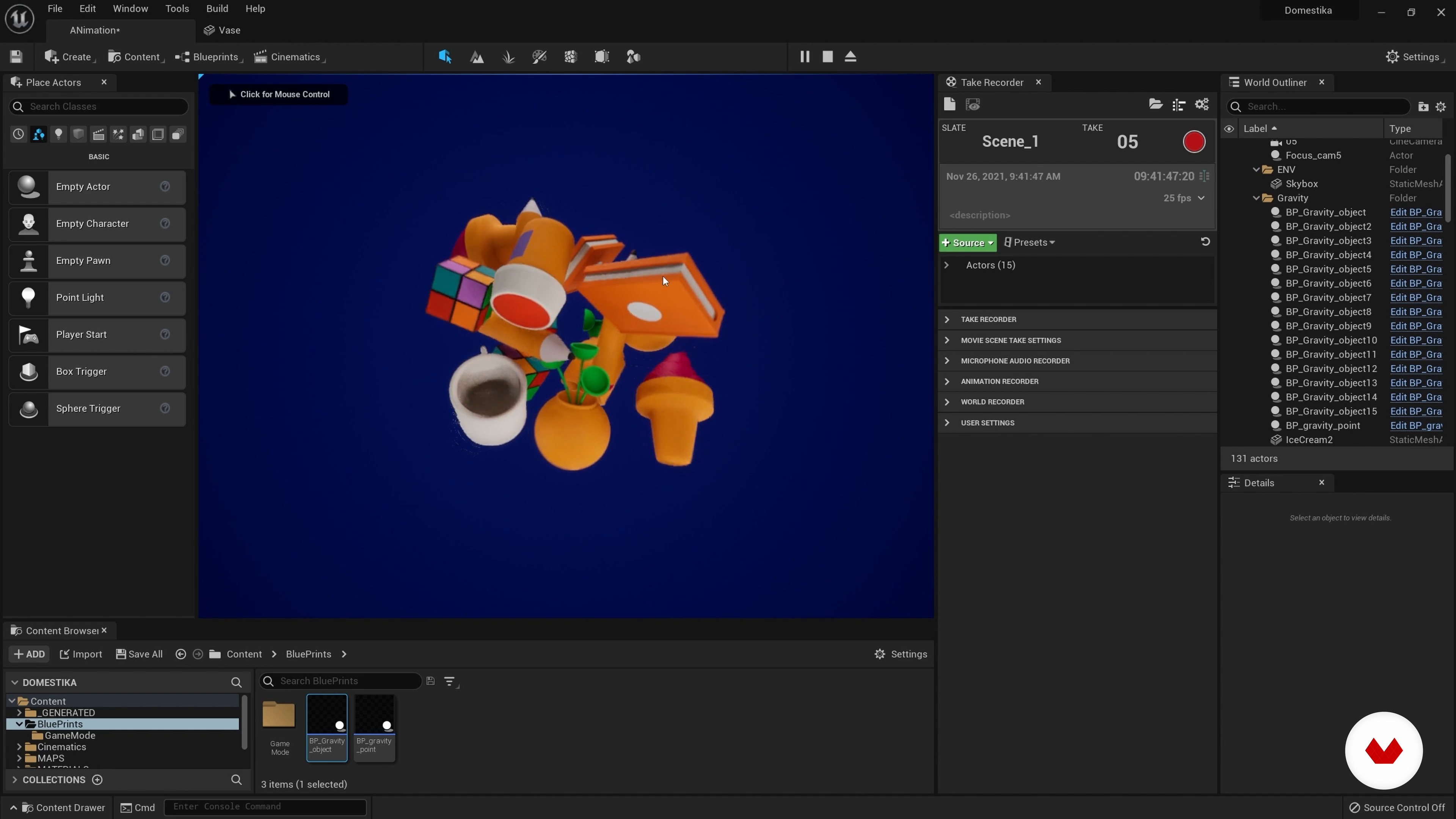Click the Save current level icon
Screen dimensions: 1456x819
tap(16, 56)
